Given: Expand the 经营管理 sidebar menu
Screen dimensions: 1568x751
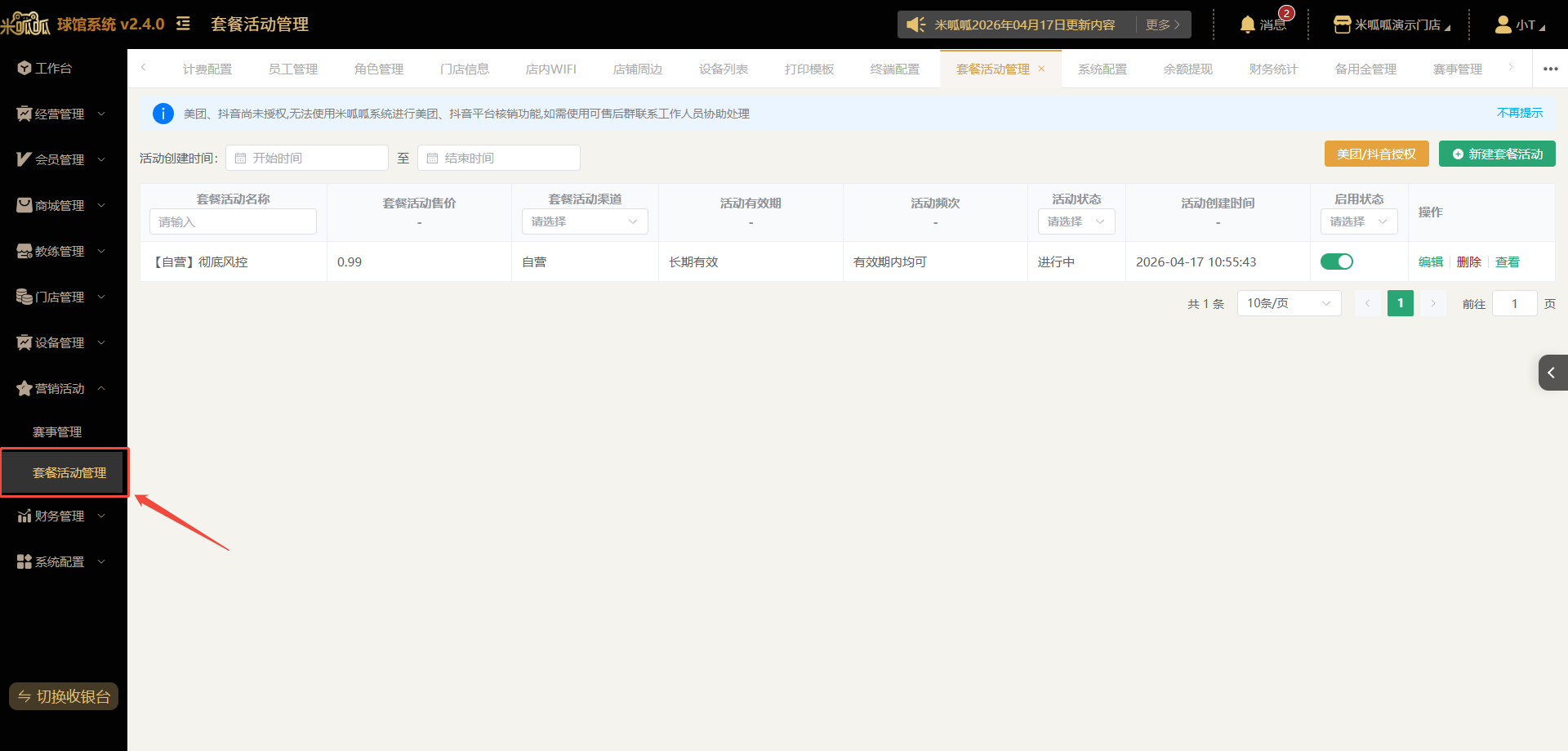Looking at the screenshot, I should 101,114.
